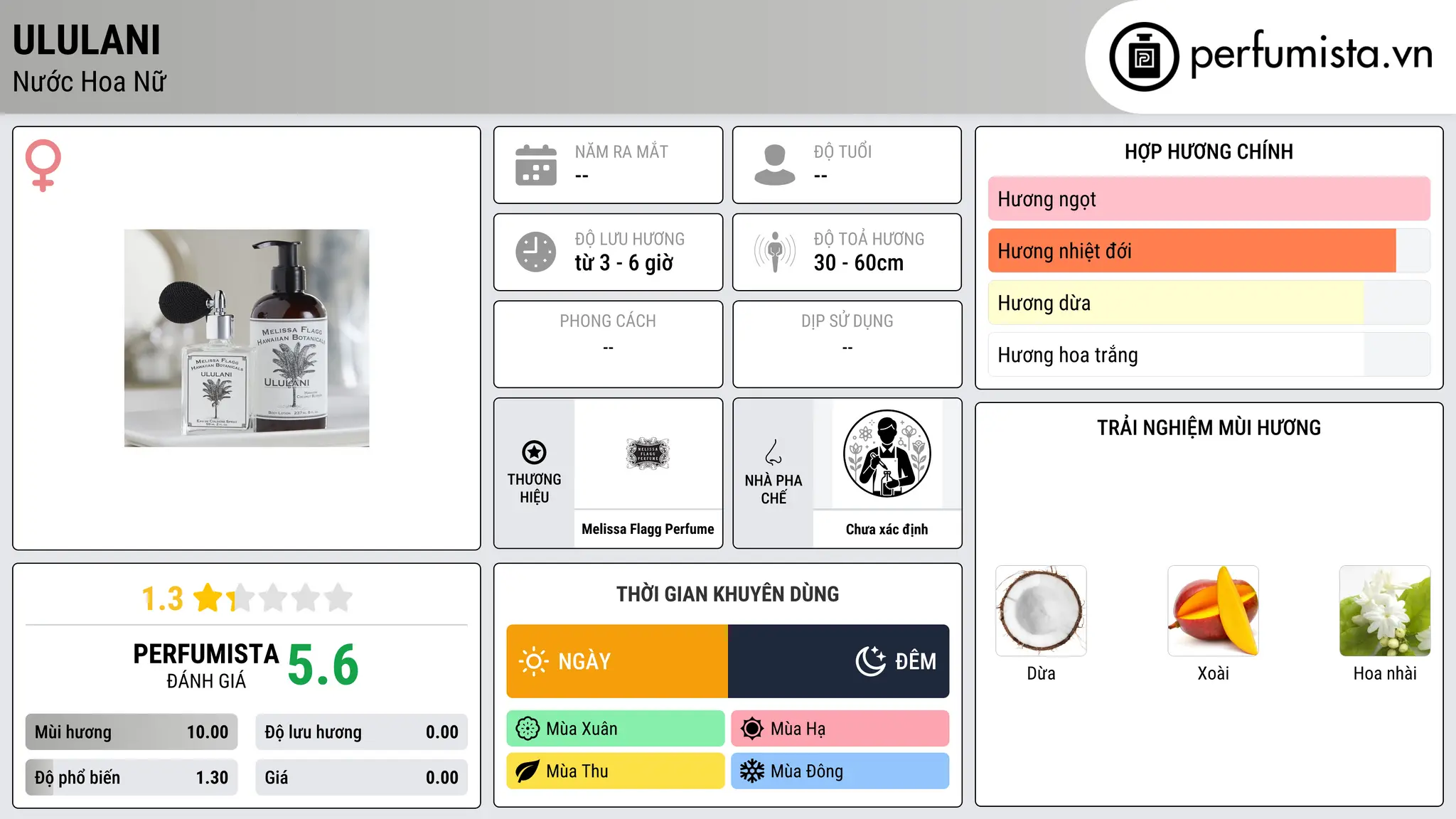Click the Trải nghiệm mùi hương heading
Image resolution: width=1456 pixels, height=819 pixels.
tap(1209, 427)
